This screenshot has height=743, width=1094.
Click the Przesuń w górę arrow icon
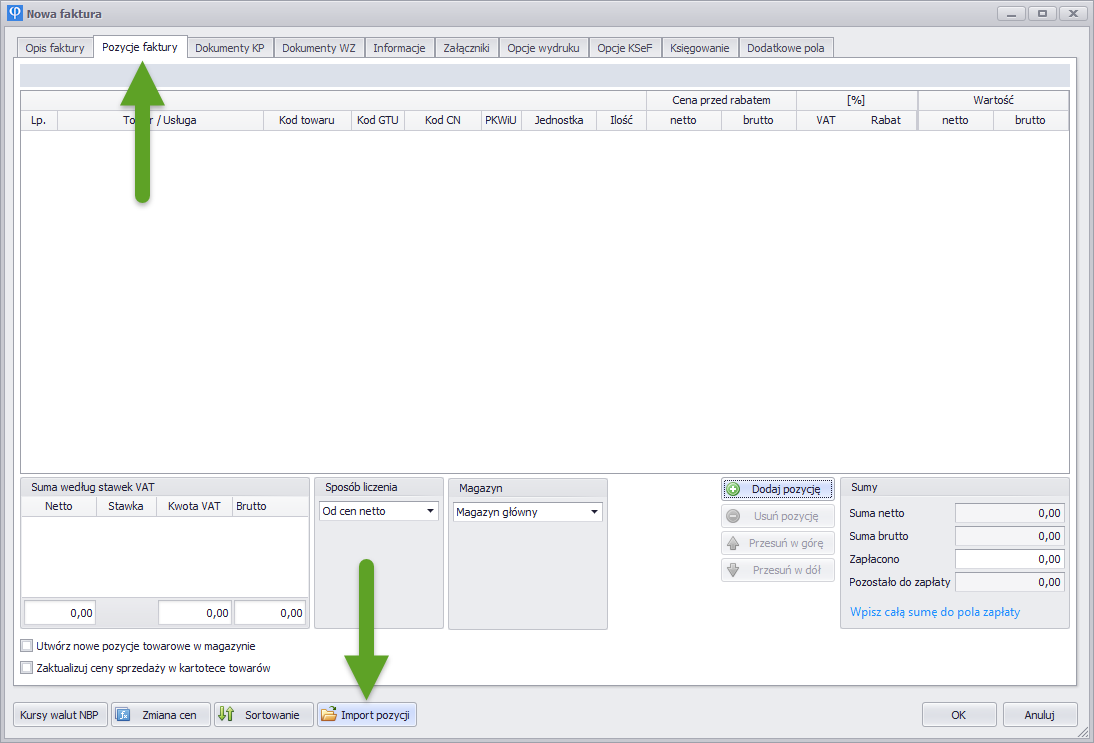click(x=733, y=543)
